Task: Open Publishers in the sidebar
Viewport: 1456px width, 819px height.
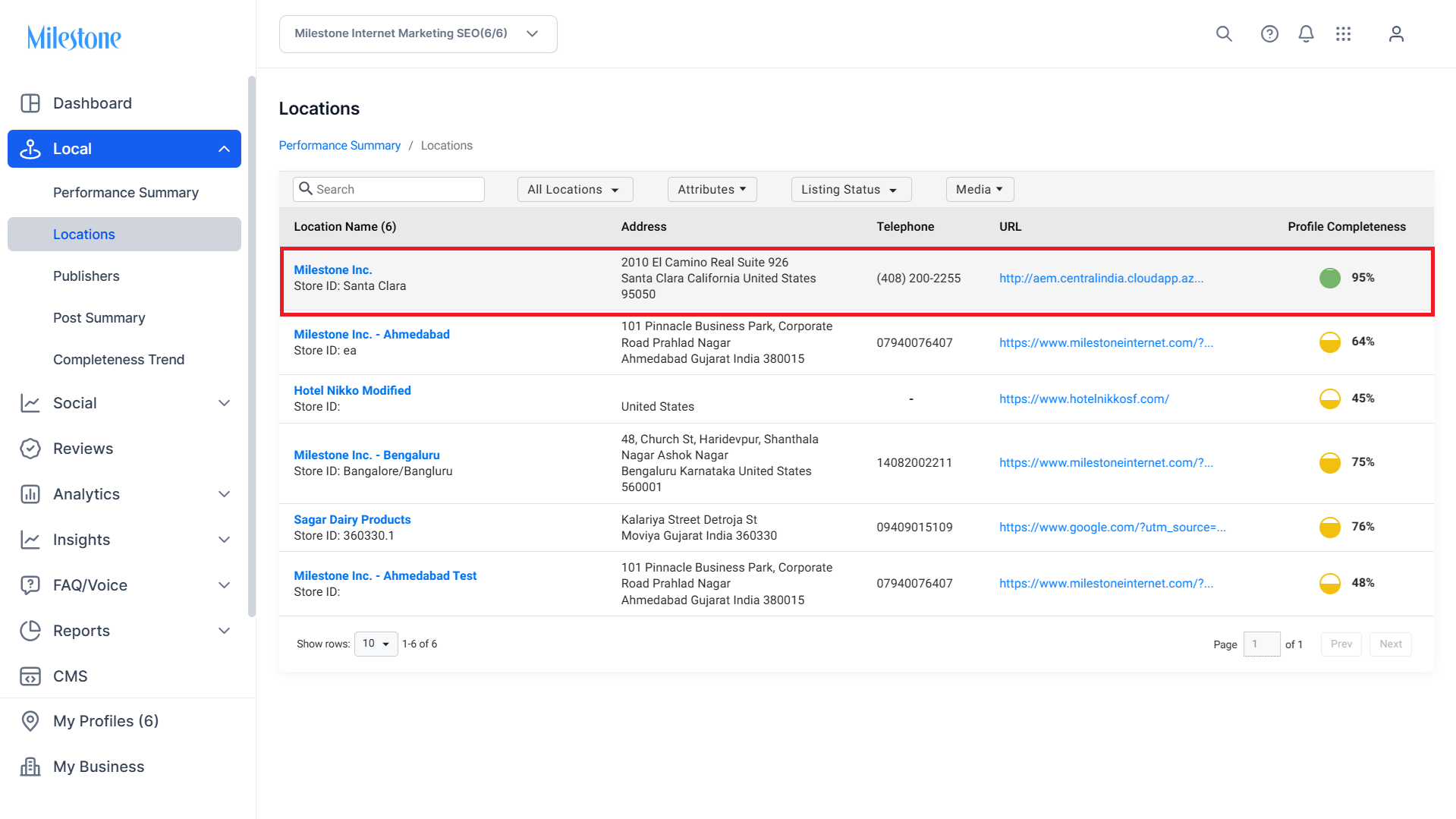Action: 86,276
